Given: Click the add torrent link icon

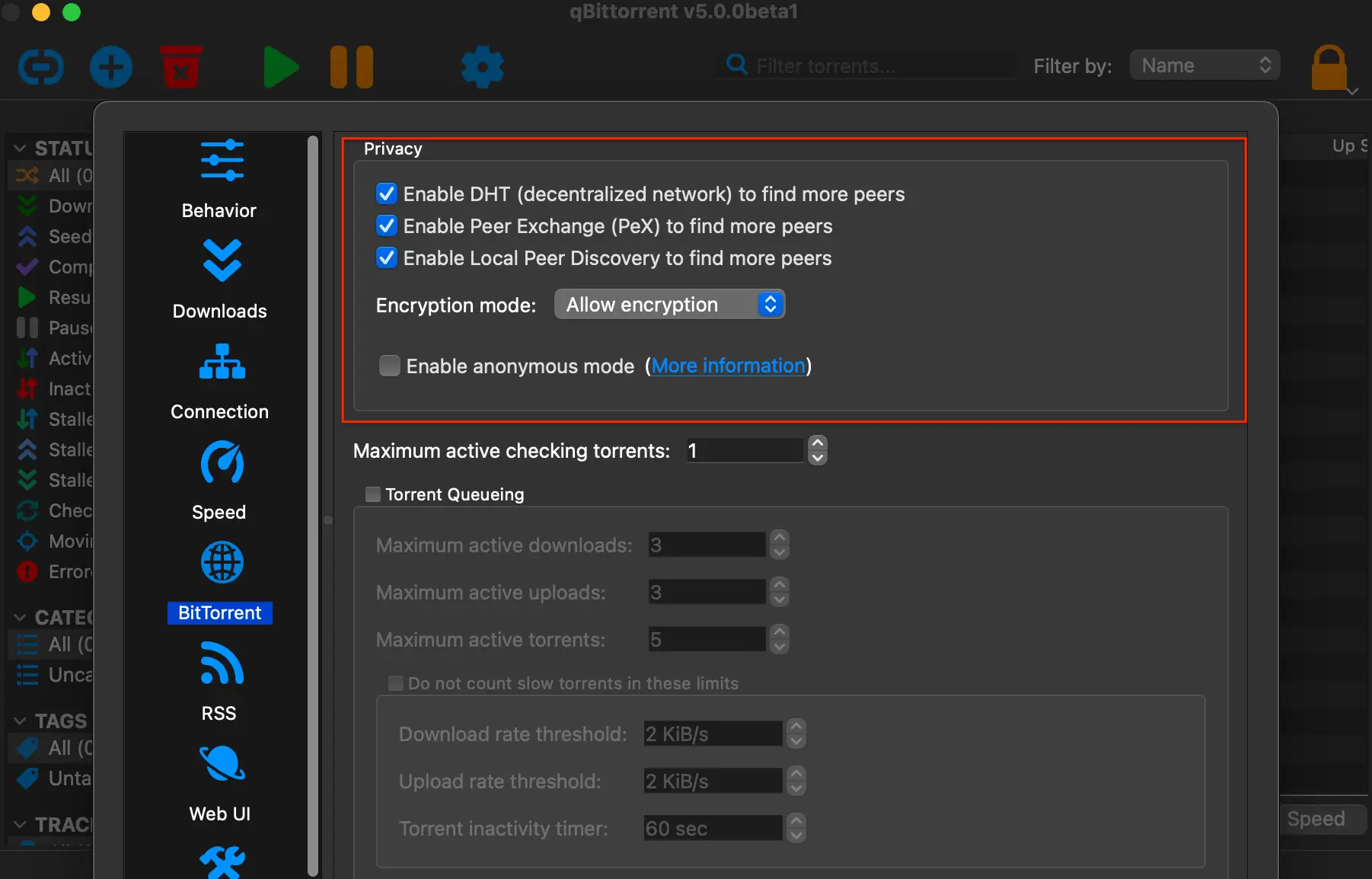Looking at the screenshot, I should 40,67.
